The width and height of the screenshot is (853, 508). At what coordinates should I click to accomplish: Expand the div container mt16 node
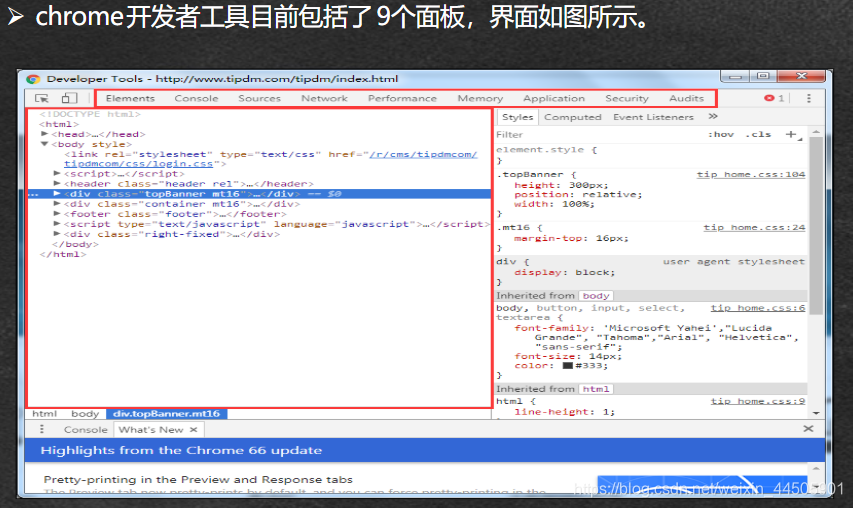[x=57, y=204]
